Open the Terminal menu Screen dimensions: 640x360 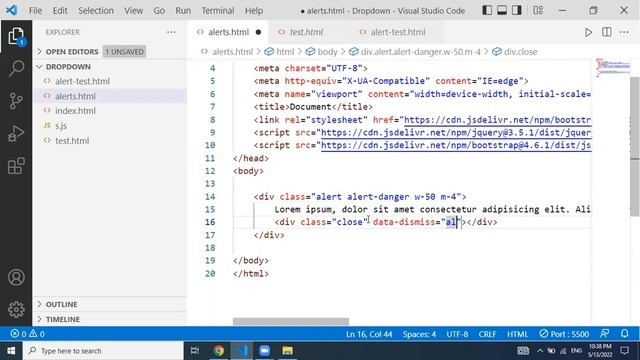coord(218,11)
